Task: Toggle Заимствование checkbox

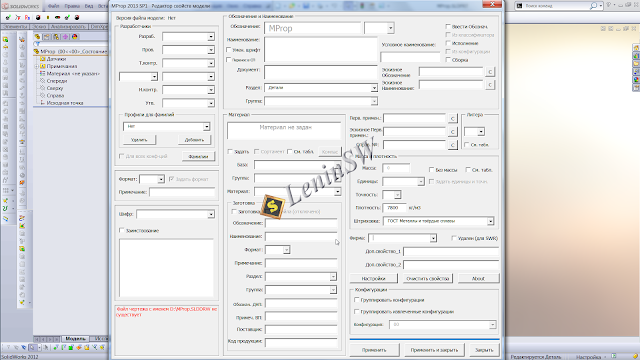Action: [x=121, y=230]
